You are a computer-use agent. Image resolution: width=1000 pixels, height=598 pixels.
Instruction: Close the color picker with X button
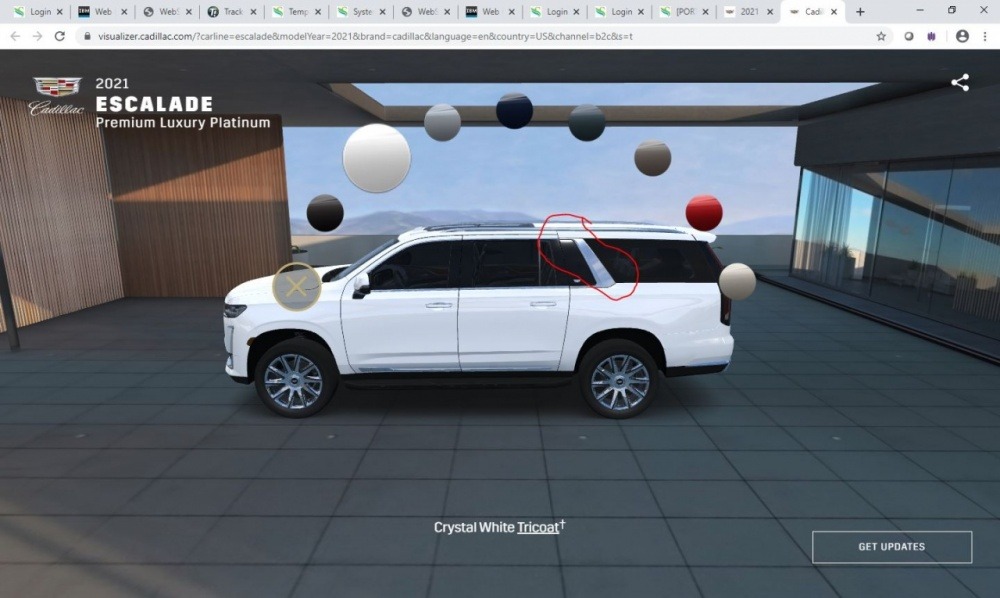coord(296,287)
